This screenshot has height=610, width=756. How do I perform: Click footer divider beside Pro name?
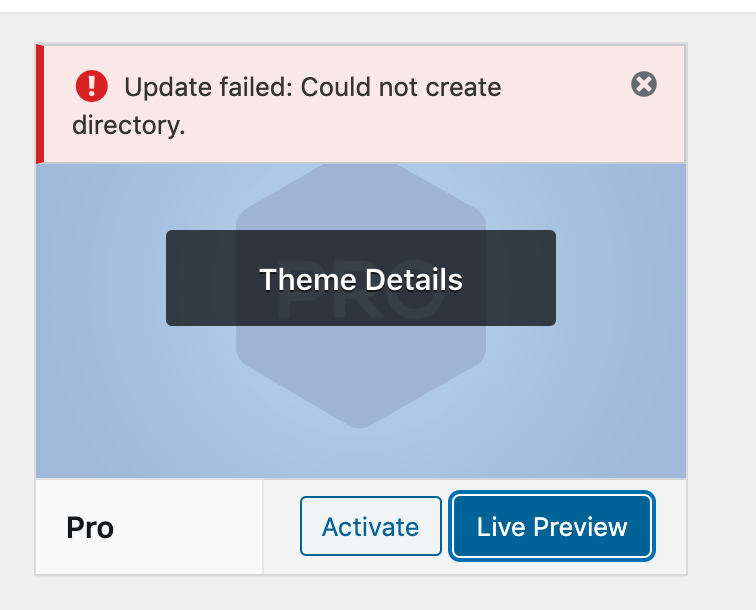click(263, 527)
